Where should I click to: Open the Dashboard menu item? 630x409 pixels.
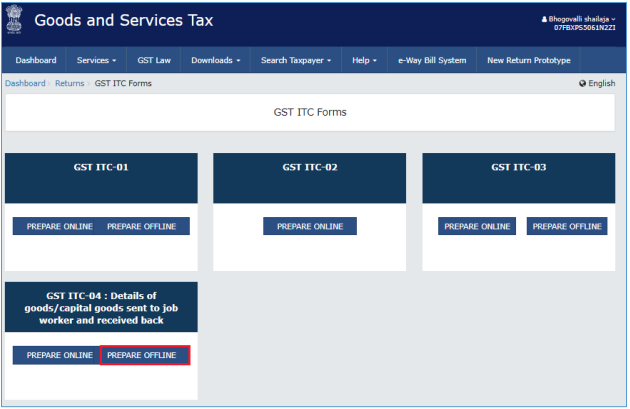(36, 60)
